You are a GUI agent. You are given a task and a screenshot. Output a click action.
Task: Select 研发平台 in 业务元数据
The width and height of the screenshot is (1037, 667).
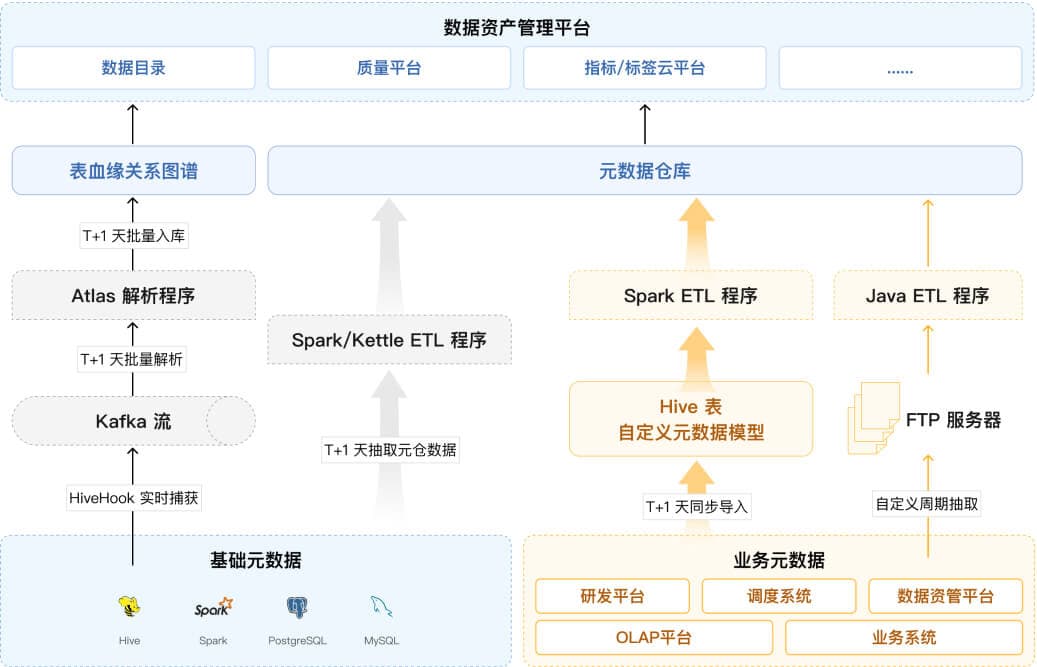[612, 596]
